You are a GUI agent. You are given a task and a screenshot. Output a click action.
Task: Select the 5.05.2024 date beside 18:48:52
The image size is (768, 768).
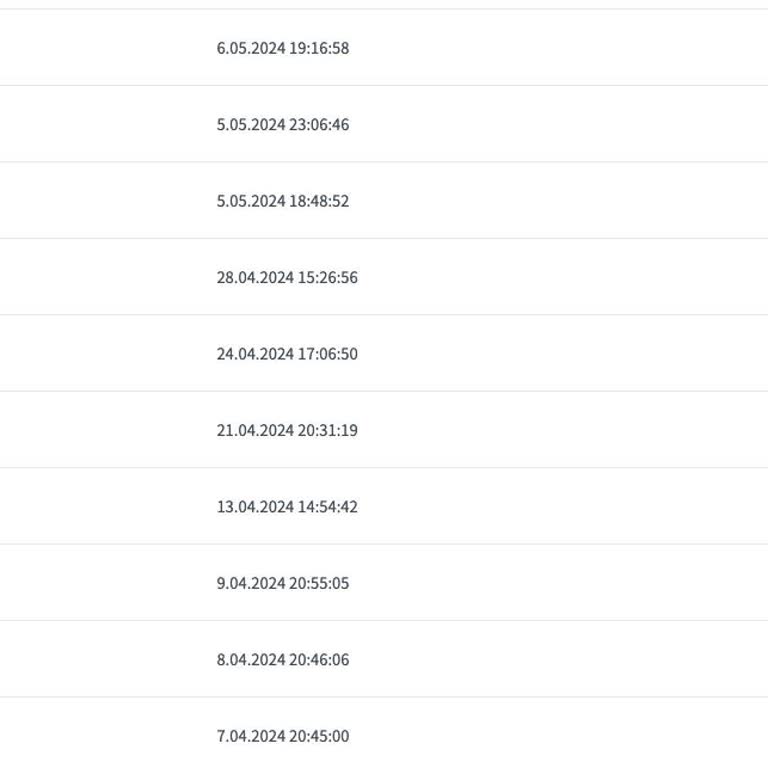[x=251, y=201]
